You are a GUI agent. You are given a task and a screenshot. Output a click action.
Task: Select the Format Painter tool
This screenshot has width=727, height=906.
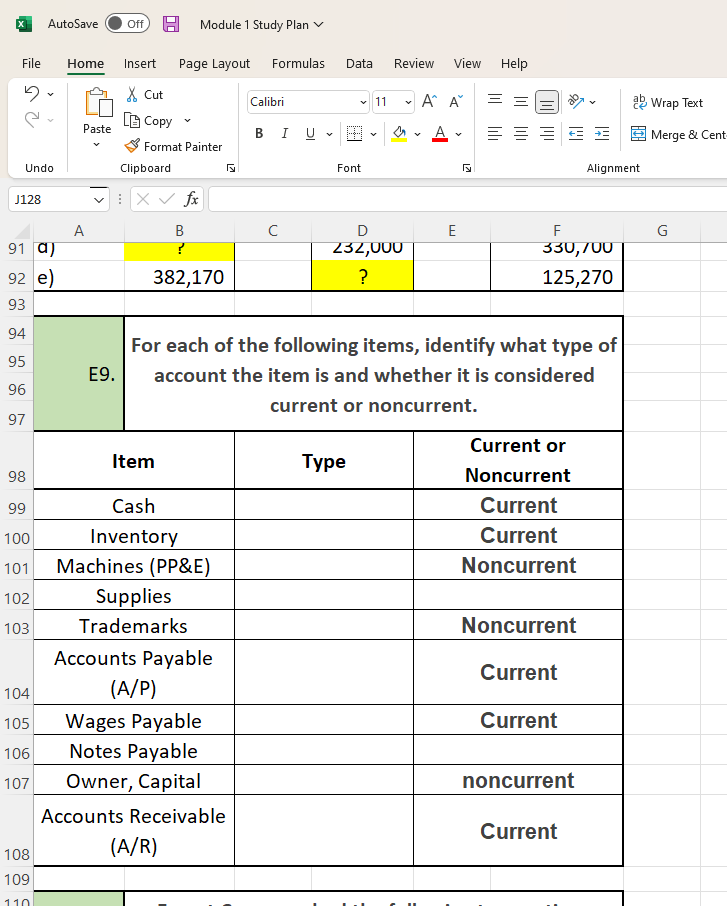coord(173,147)
